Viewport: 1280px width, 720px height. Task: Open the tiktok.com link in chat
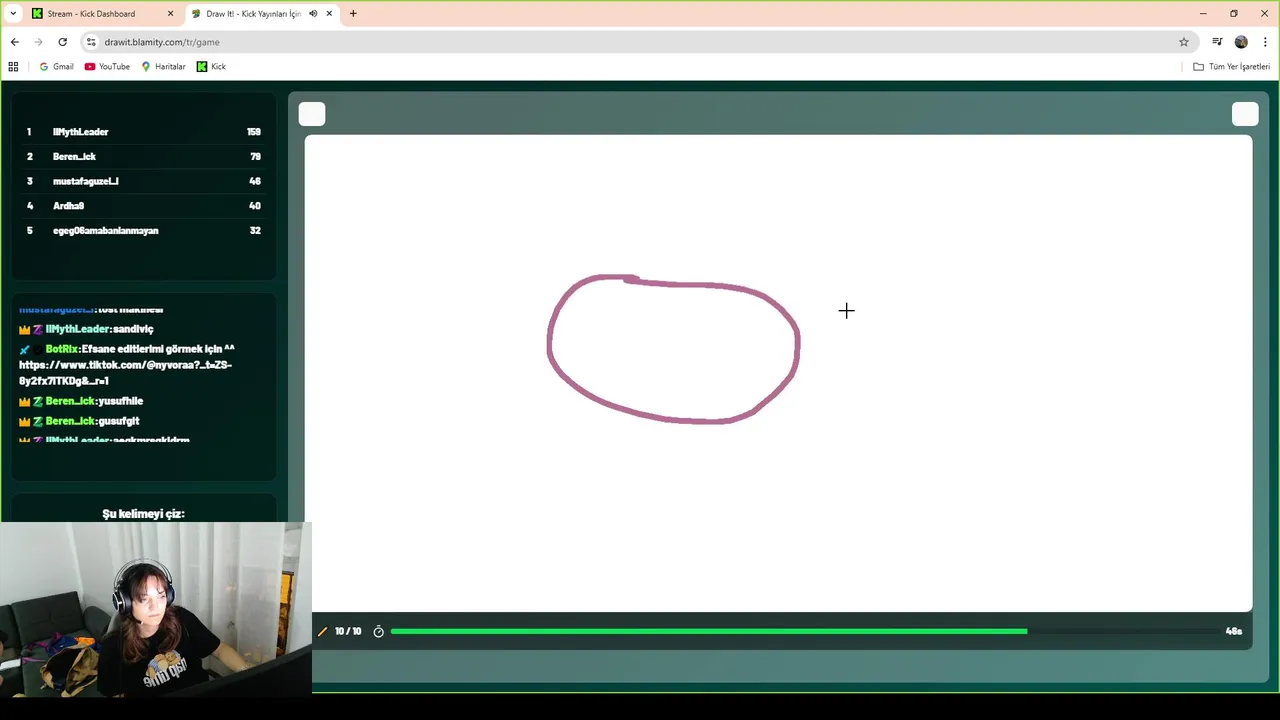click(x=125, y=373)
